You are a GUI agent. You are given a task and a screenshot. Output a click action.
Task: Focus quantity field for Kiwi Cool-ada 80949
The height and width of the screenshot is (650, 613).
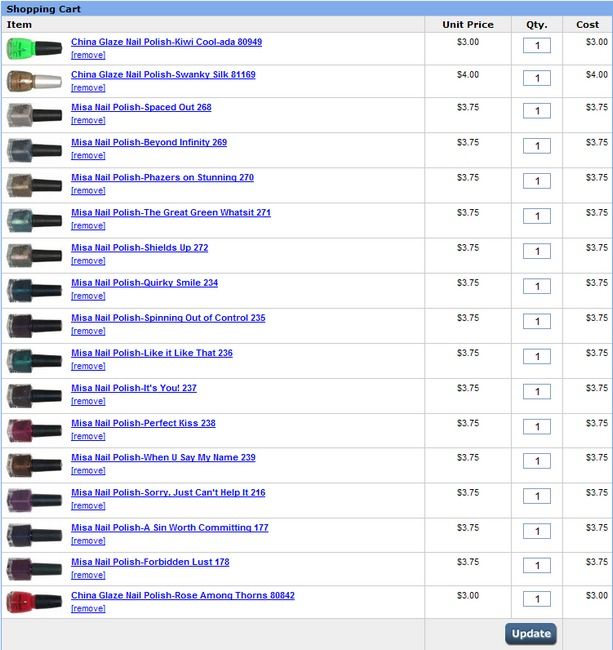tap(537, 46)
